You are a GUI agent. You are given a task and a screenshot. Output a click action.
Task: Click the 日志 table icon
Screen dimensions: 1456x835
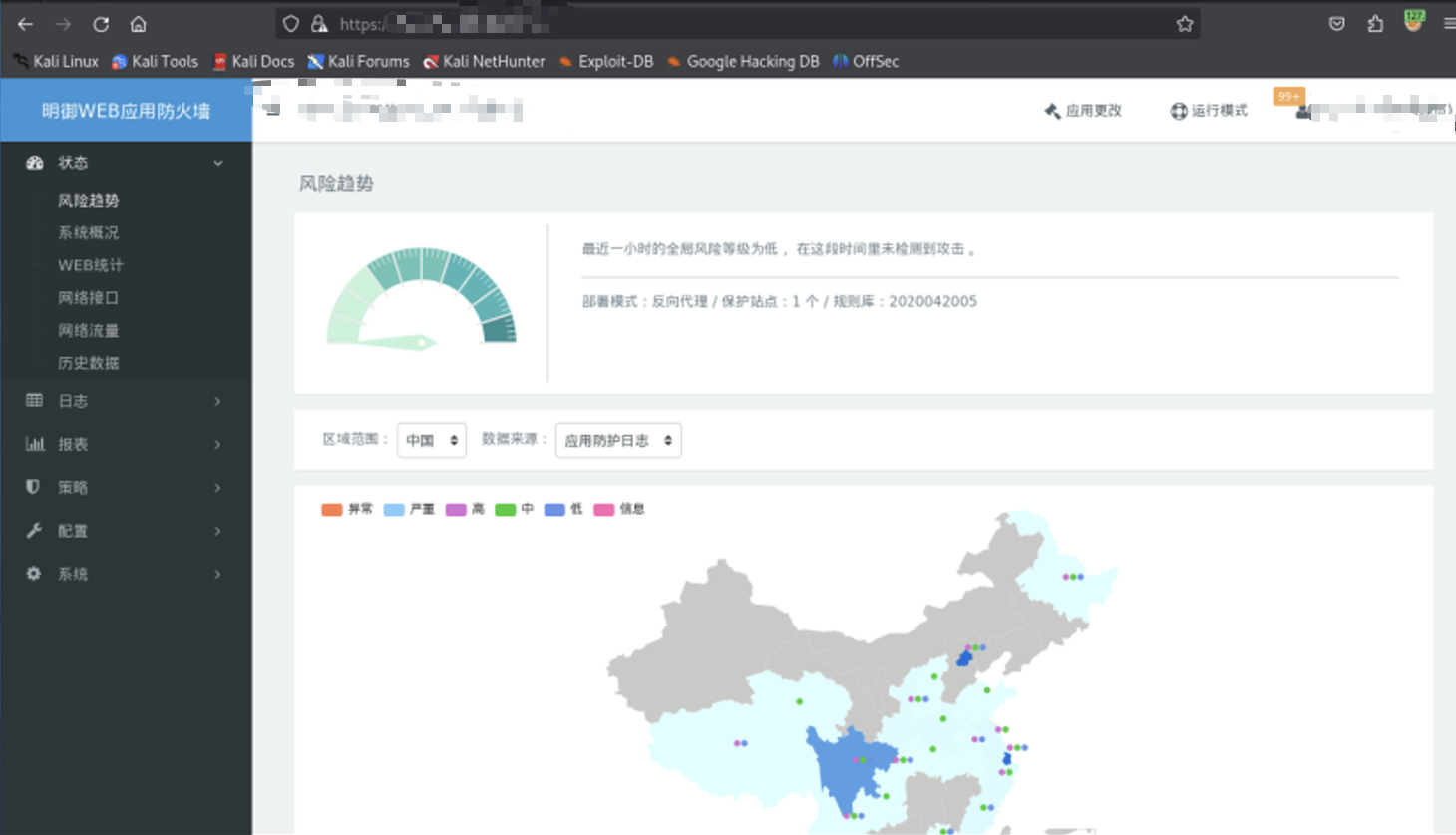point(34,400)
